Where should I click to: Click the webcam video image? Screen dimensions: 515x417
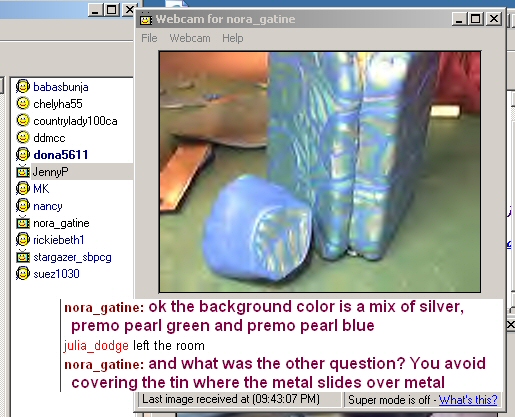(x=320, y=172)
